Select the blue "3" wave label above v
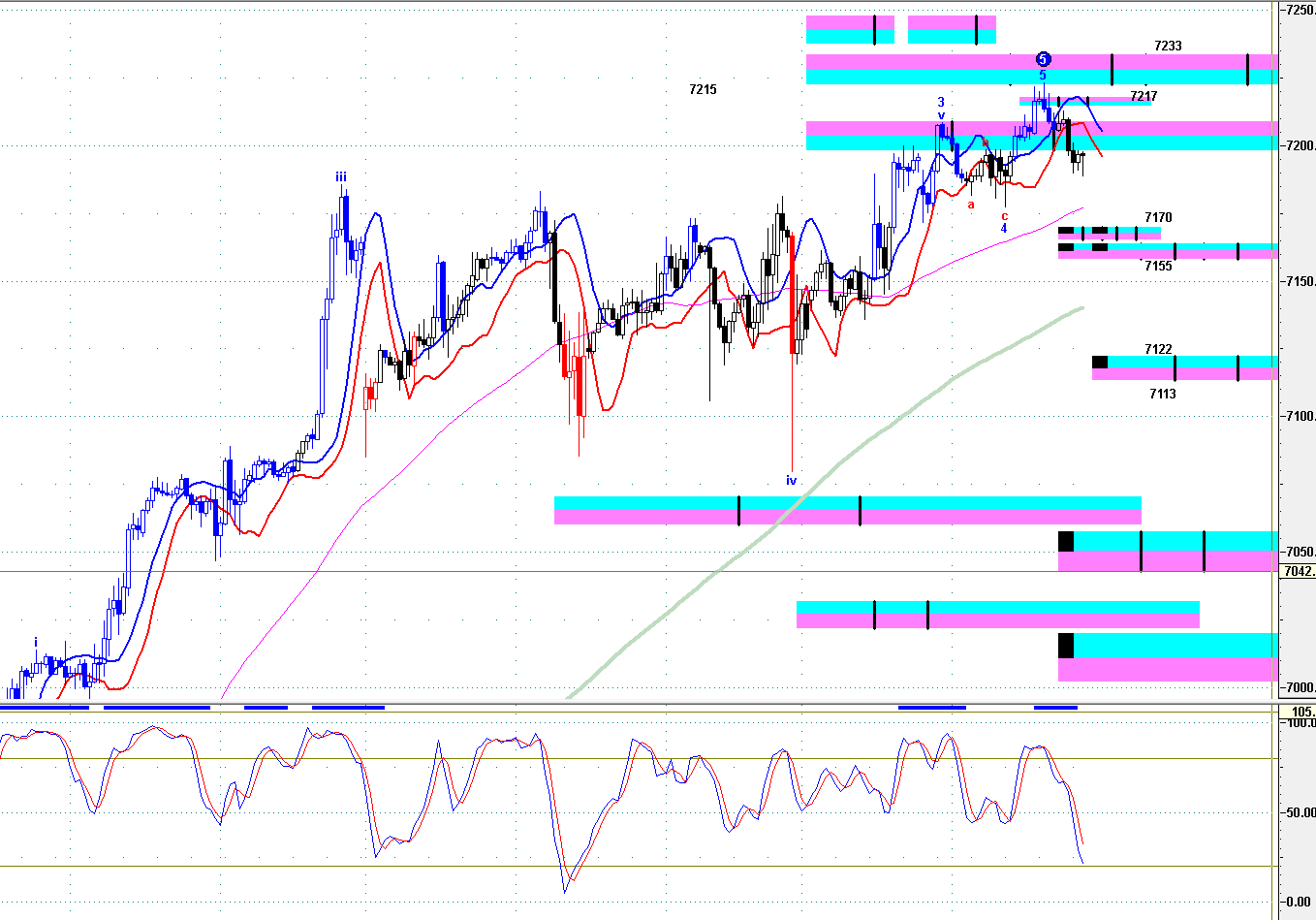 (x=940, y=102)
